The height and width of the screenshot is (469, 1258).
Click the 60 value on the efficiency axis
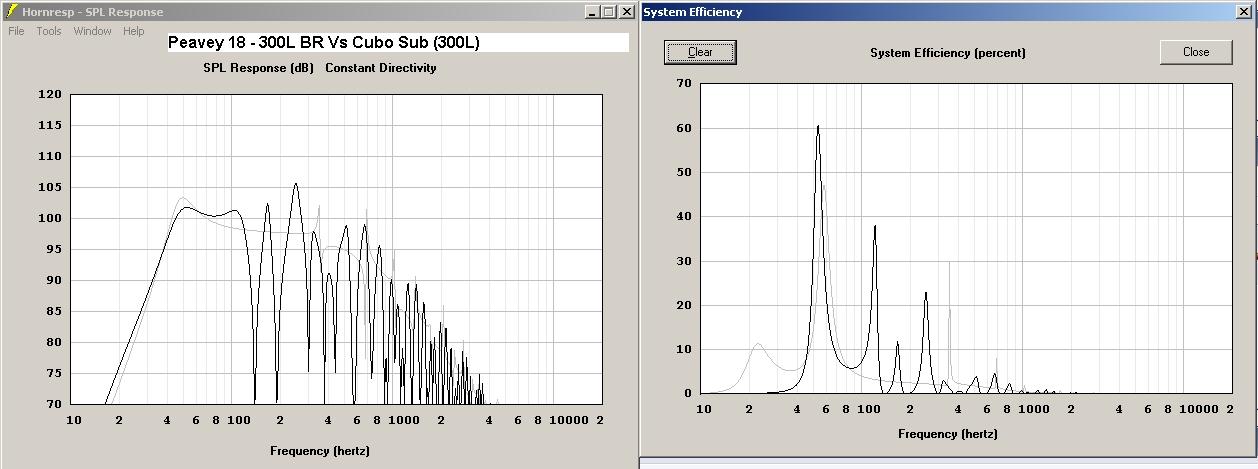[684, 128]
